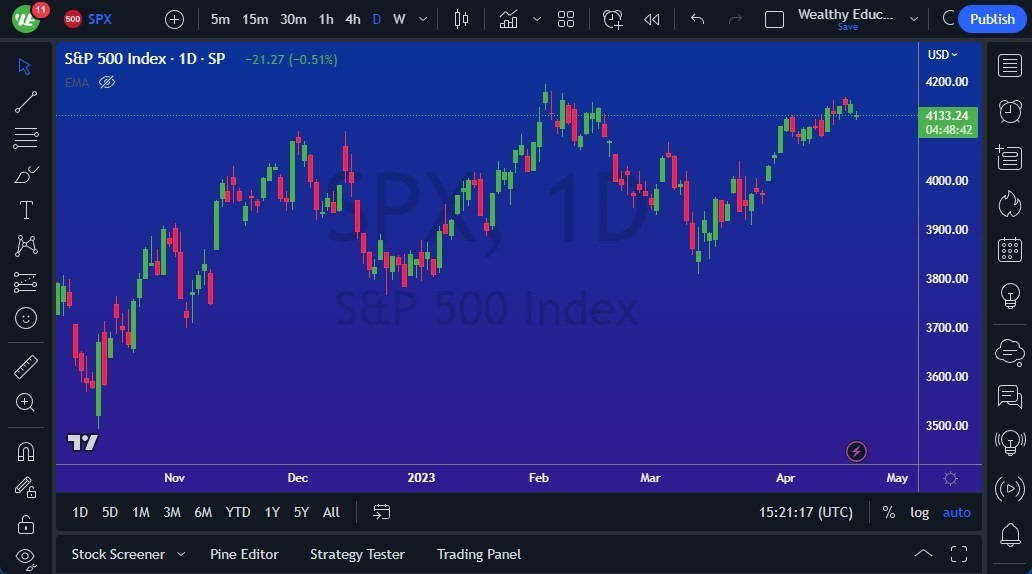The width and height of the screenshot is (1032, 574).
Task: Open the calendar panel
Action: tap(1010, 250)
